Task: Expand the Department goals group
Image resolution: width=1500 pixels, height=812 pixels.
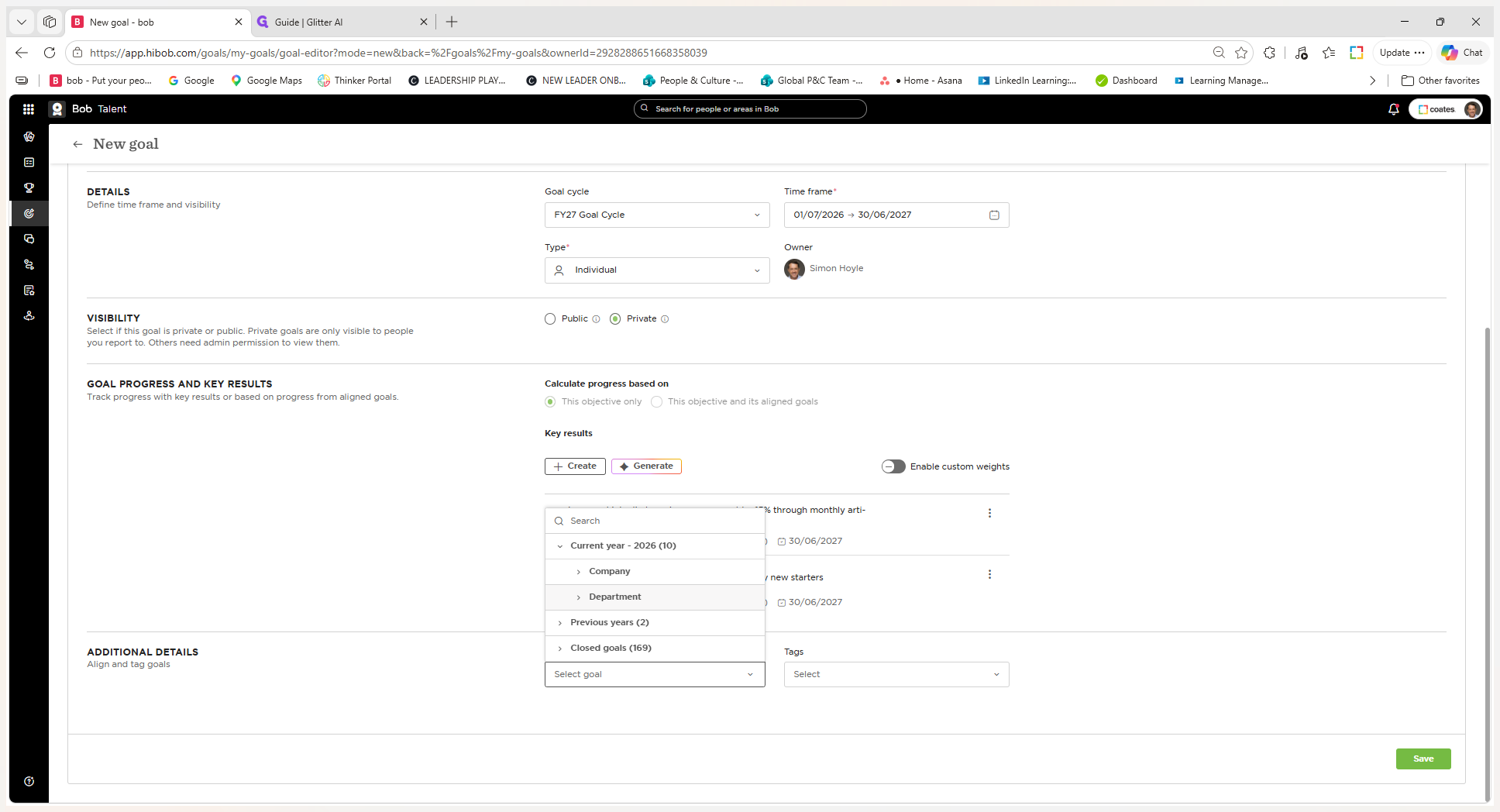Action: click(655, 597)
